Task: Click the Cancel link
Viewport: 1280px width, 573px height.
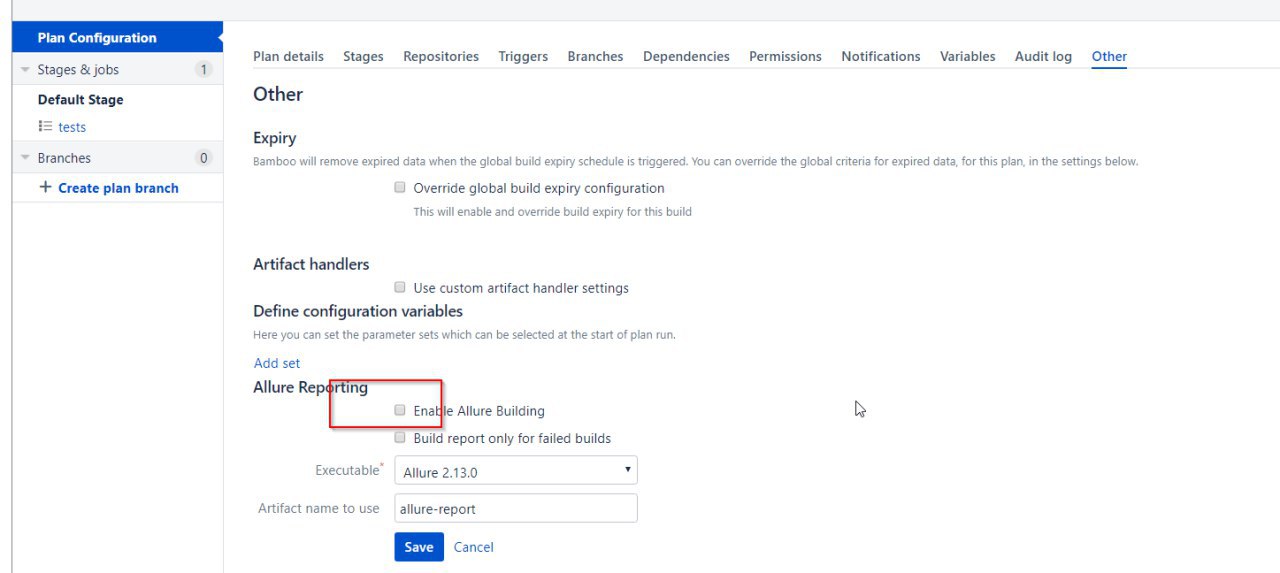Action: point(474,547)
